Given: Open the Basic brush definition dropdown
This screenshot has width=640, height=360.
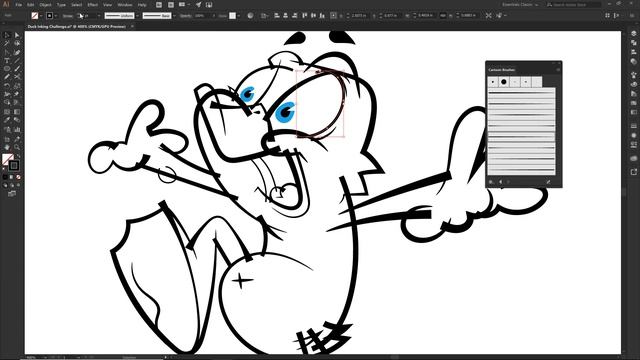Looking at the screenshot, I should pyautogui.click(x=174, y=16).
